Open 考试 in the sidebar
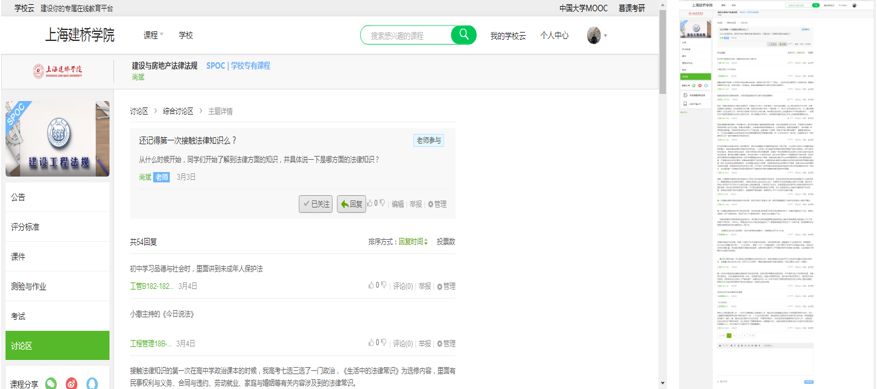Screen dimensions: 877x389 (57, 316)
